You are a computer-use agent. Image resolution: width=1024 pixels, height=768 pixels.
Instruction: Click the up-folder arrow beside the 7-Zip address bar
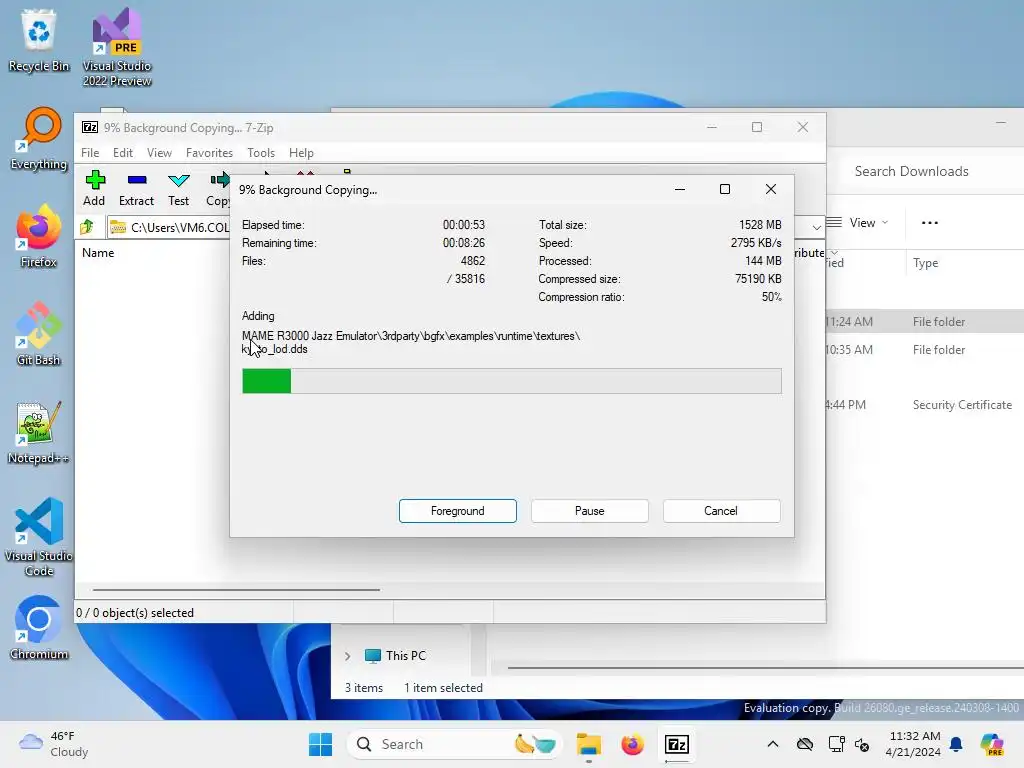87,227
